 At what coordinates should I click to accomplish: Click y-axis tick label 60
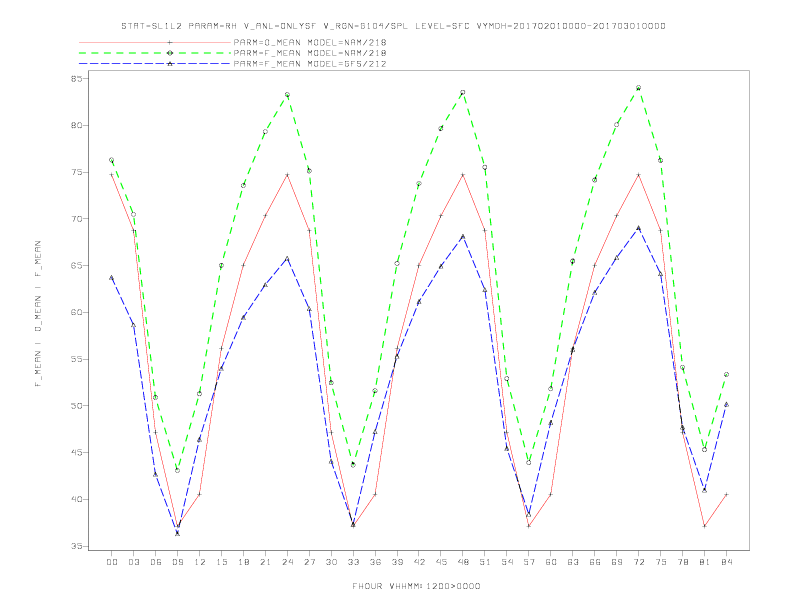pos(76,313)
